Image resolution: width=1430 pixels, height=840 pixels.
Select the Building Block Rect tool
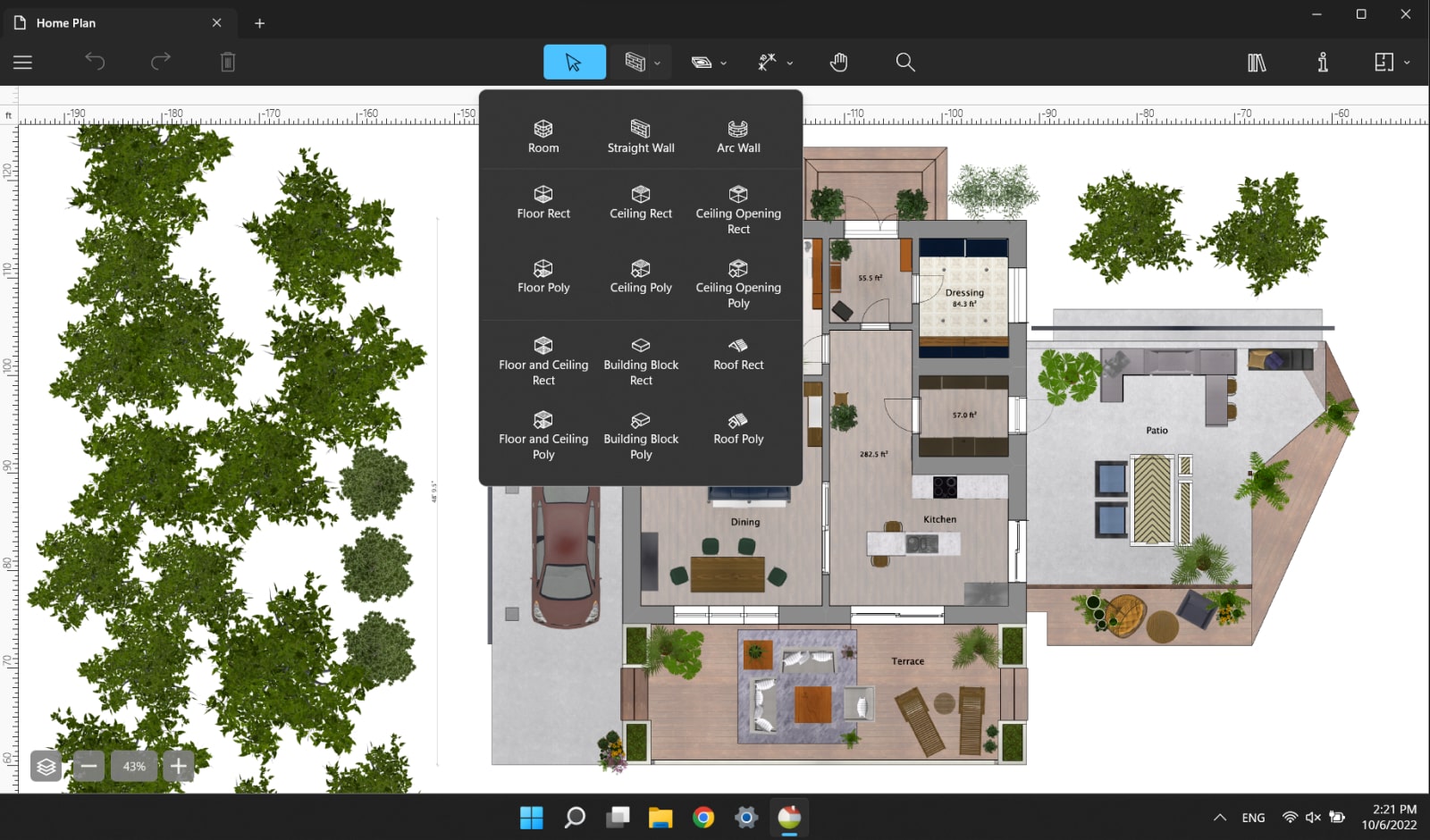[640, 359]
